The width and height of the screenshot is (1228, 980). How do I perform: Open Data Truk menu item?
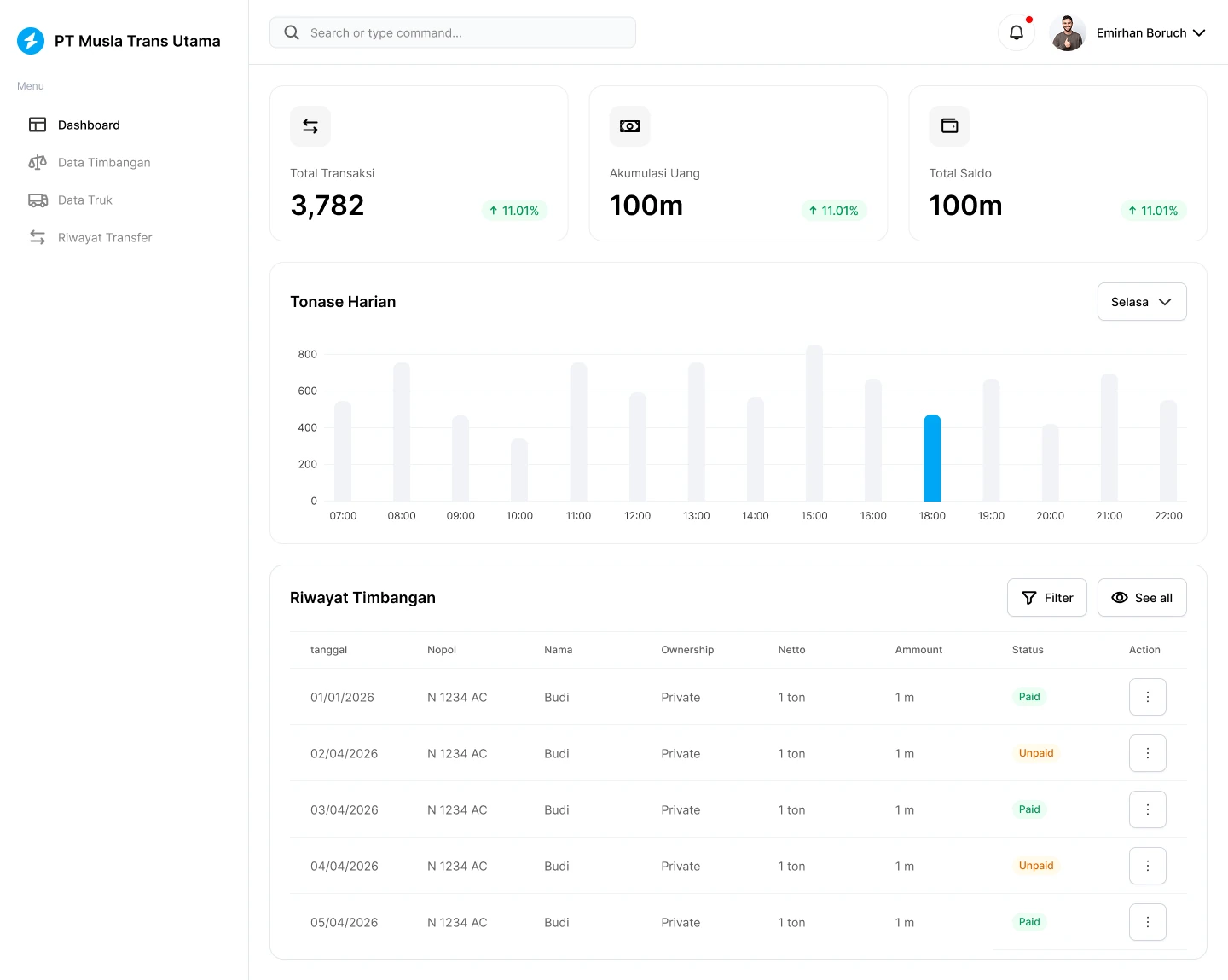pyautogui.click(x=85, y=200)
